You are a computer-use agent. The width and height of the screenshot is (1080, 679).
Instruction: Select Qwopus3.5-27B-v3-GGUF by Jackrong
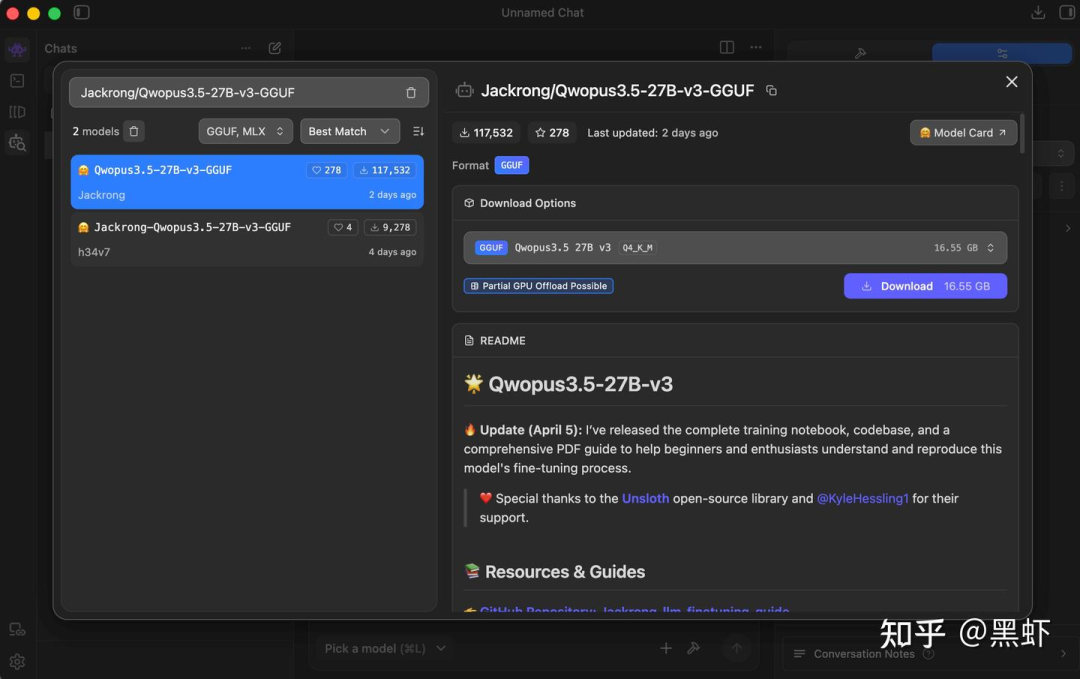coord(247,182)
